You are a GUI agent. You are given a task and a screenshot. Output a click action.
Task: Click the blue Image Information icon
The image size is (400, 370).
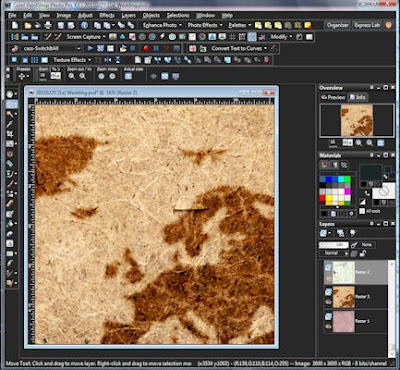[84, 25]
